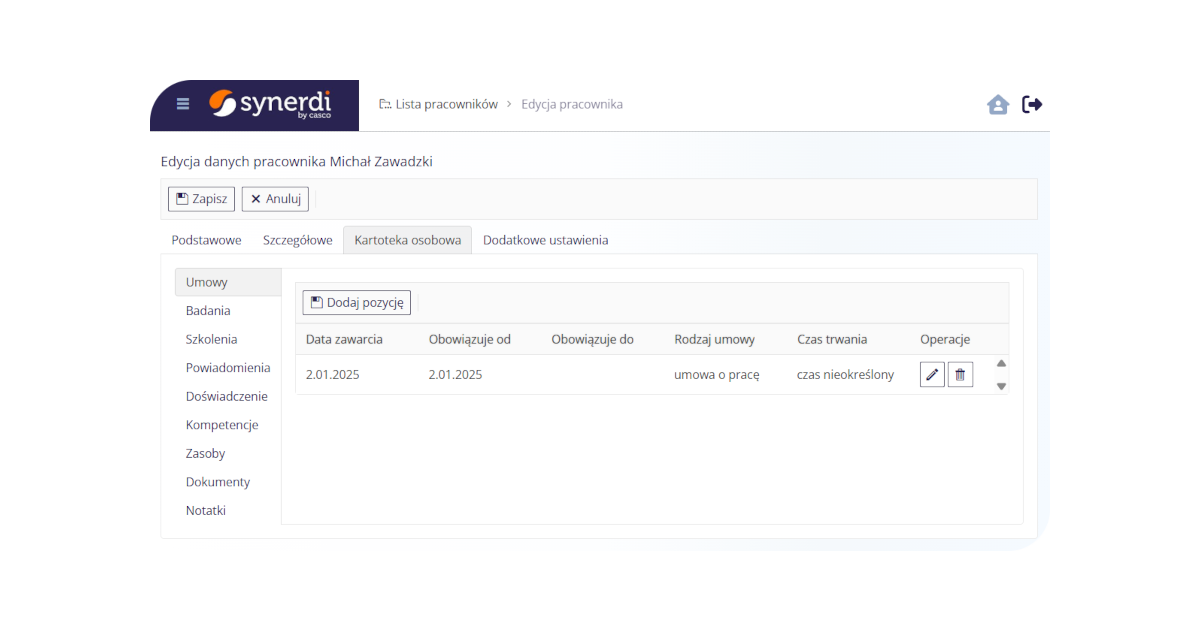Click the edit pencil icon for contract row
1200x630 pixels.
[x=932, y=375]
